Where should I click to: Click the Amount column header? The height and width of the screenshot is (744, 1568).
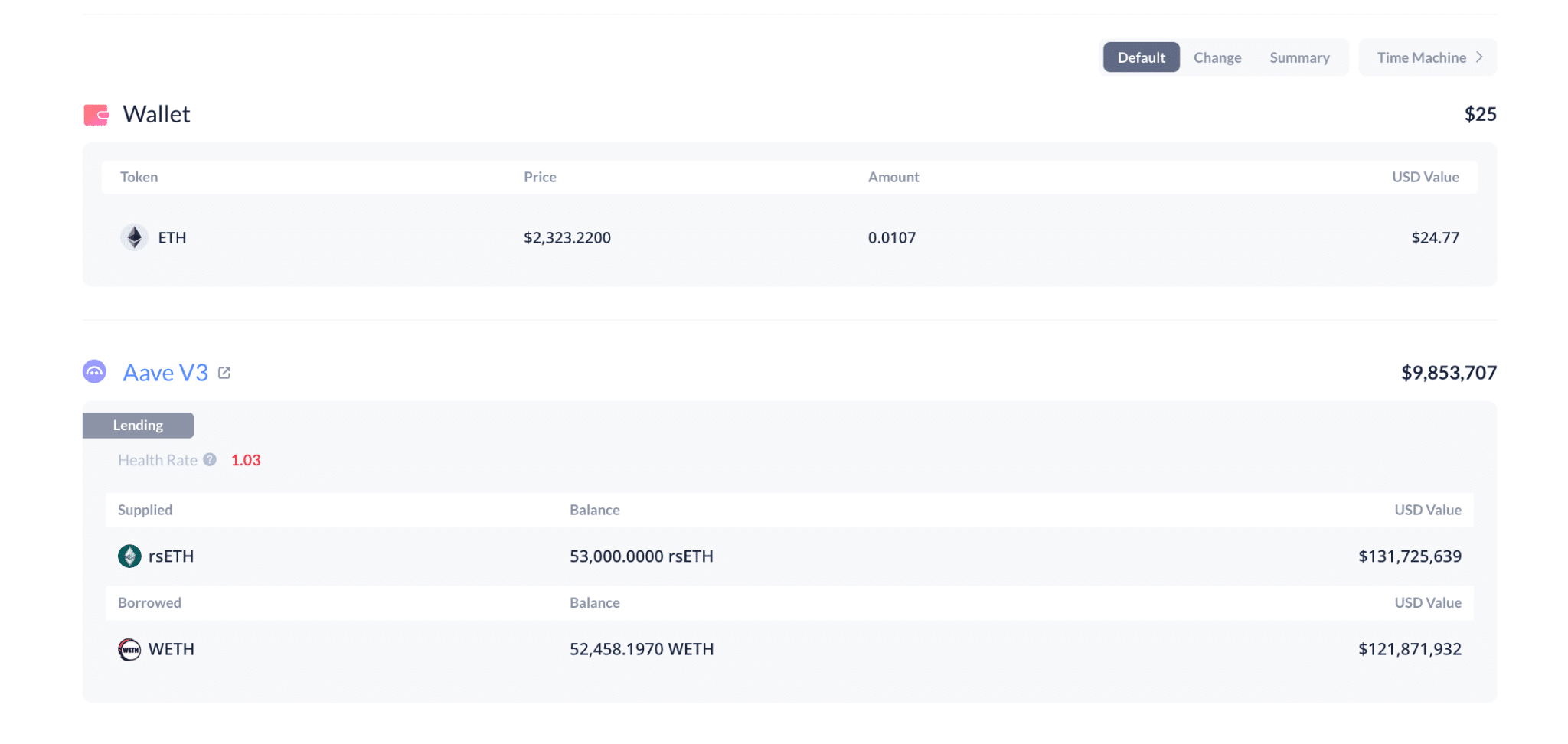(x=893, y=177)
